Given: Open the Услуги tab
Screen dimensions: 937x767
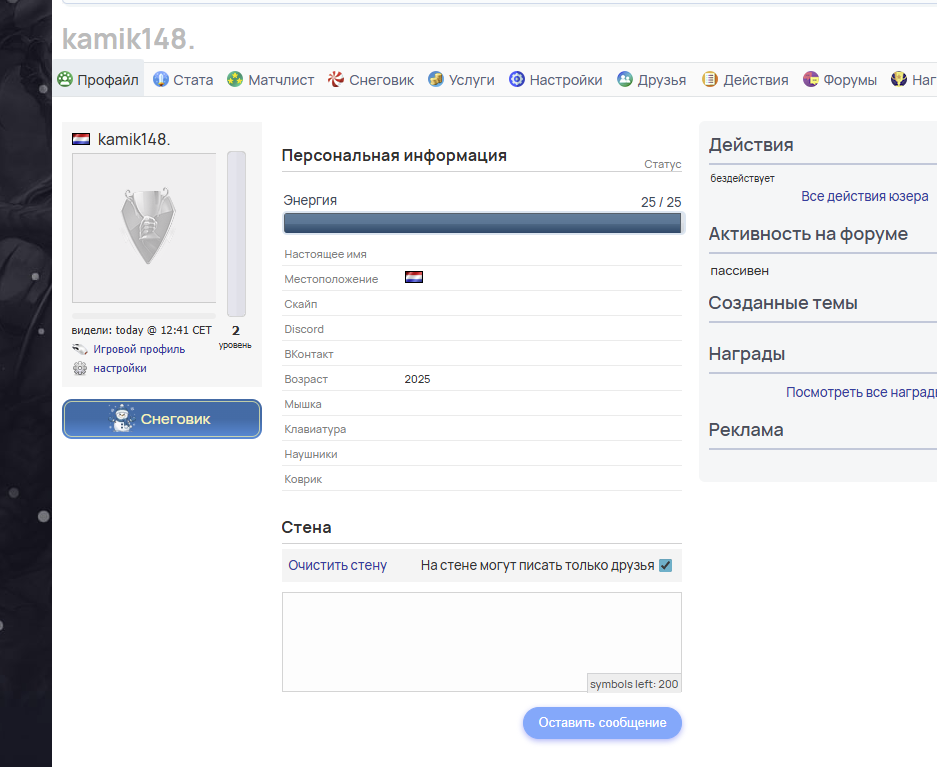Looking at the screenshot, I should (x=461, y=79).
